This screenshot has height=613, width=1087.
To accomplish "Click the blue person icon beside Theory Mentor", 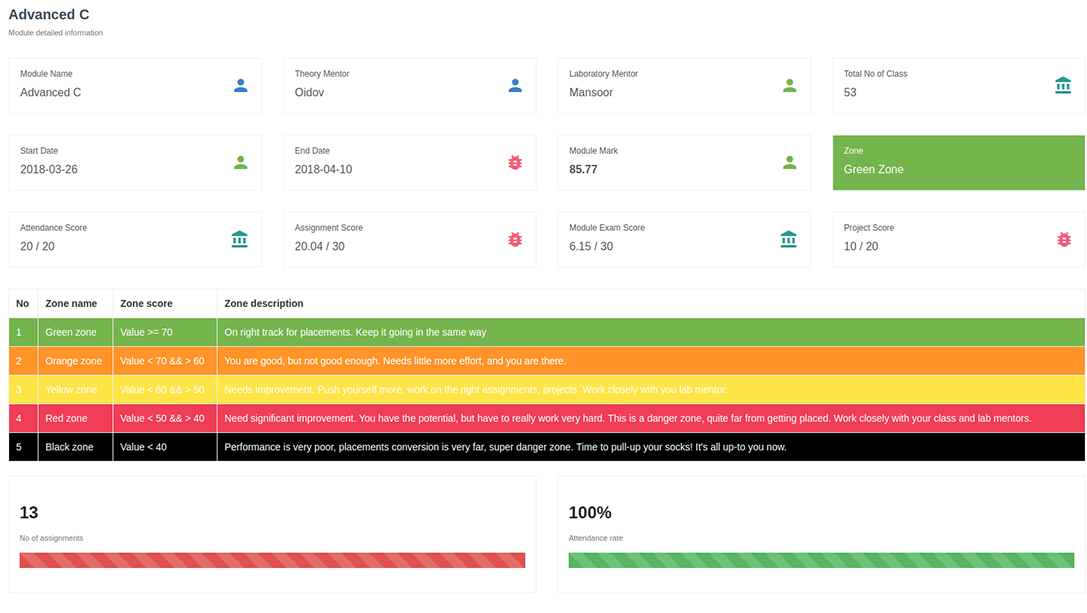I will coord(515,86).
